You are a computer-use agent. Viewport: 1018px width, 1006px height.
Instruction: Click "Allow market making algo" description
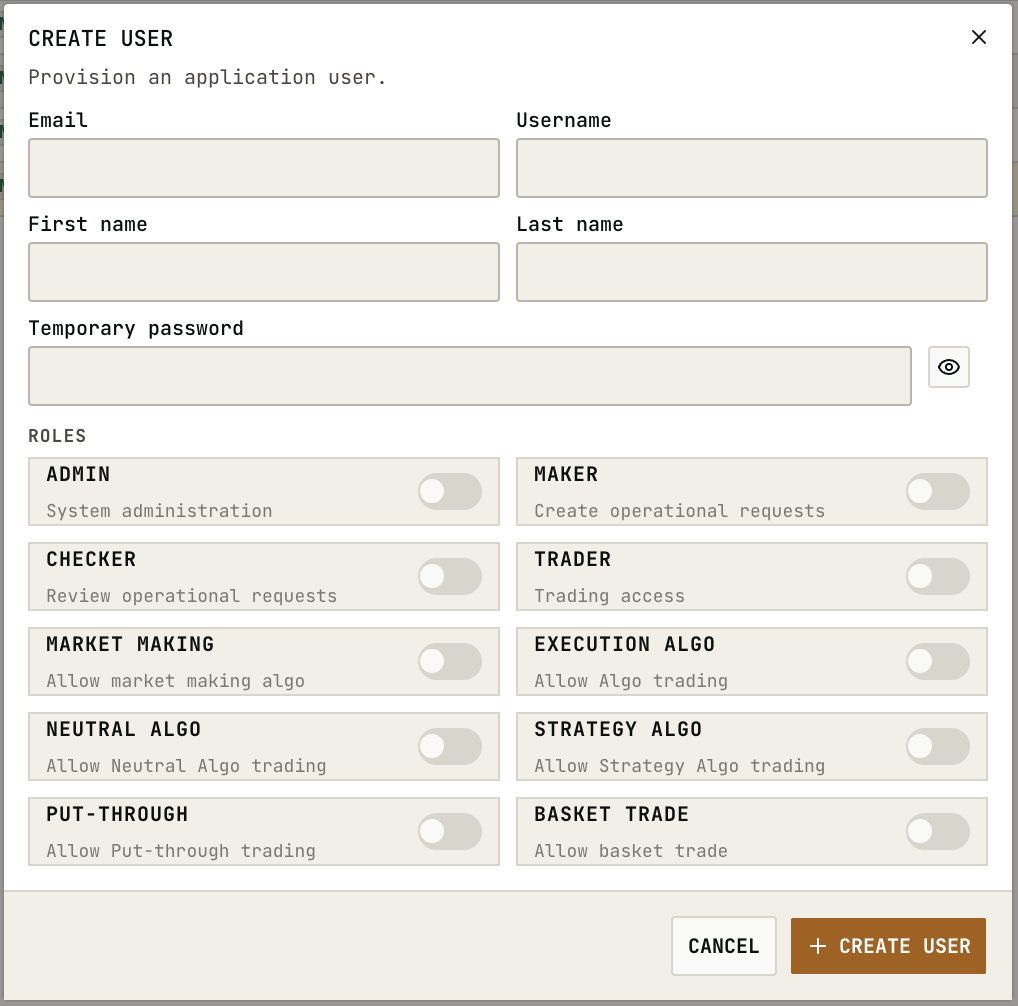tap(175, 681)
